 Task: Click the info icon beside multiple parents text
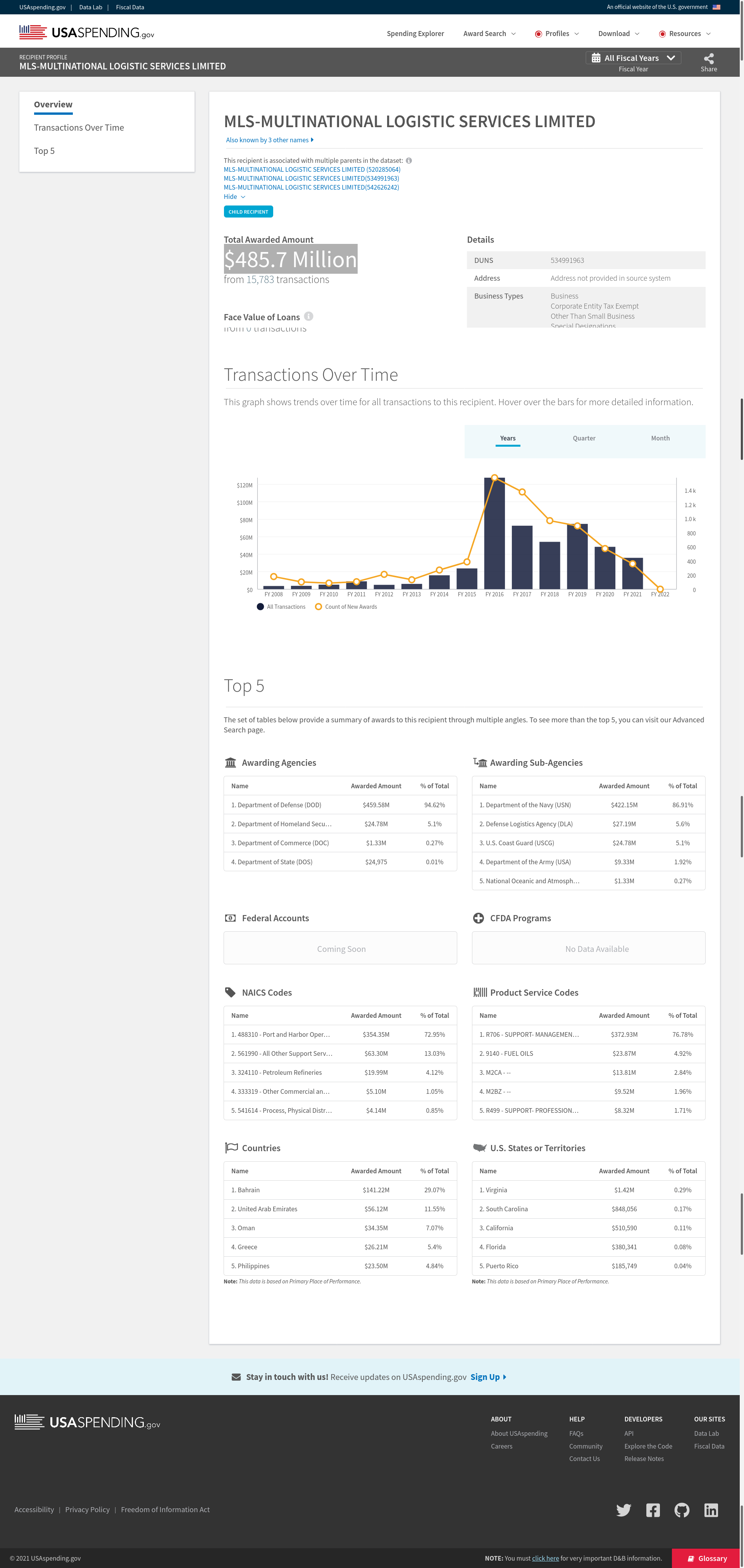coord(409,161)
